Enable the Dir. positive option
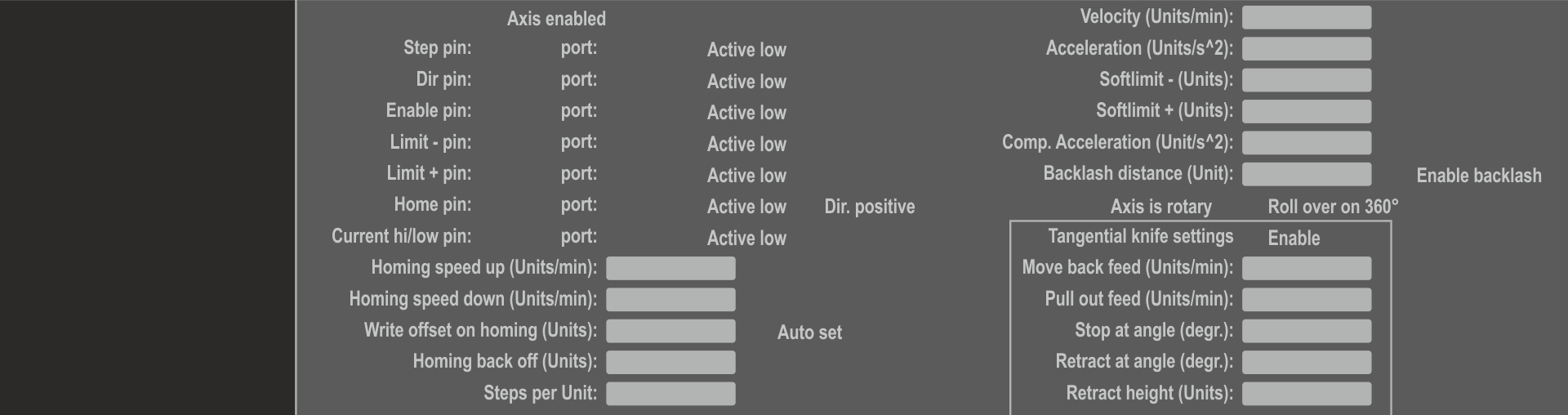The height and width of the screenshot is (415, 1568). pyautogui.click(x=869, y=207)
